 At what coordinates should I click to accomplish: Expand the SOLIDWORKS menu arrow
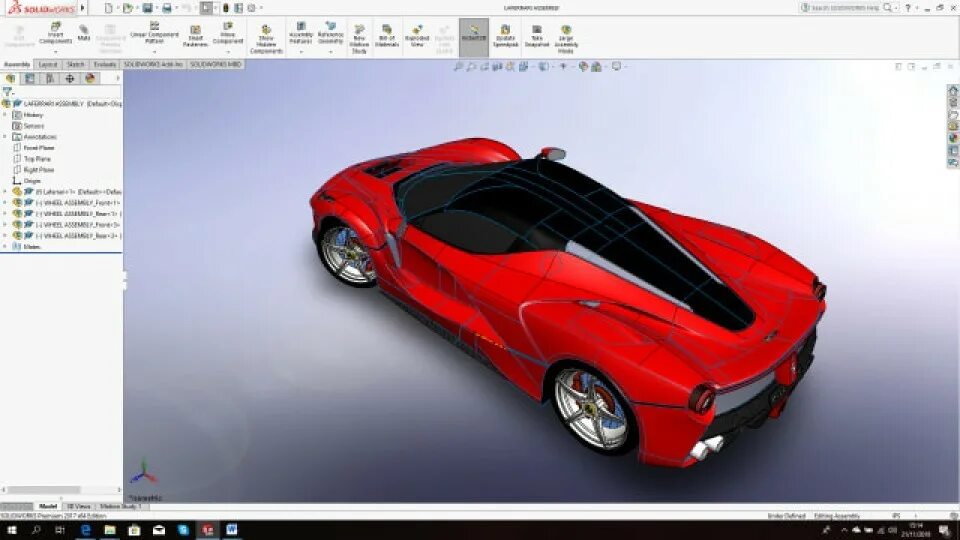click(83, 8)
